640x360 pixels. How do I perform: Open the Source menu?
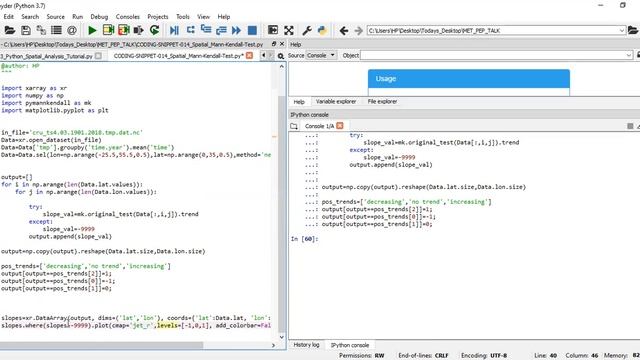(x=56, y=17)
